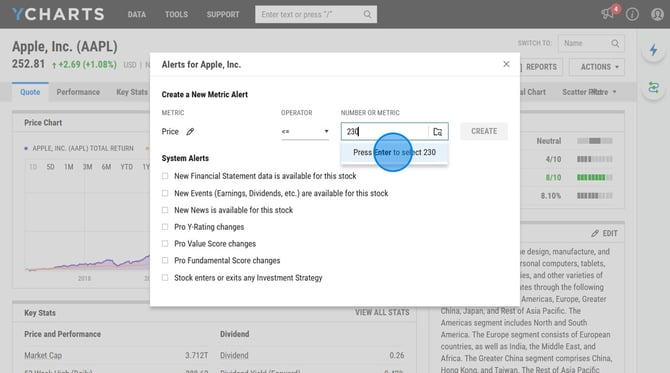
Task: Switch to the Performance tab
Action: (x=78, y=92)
